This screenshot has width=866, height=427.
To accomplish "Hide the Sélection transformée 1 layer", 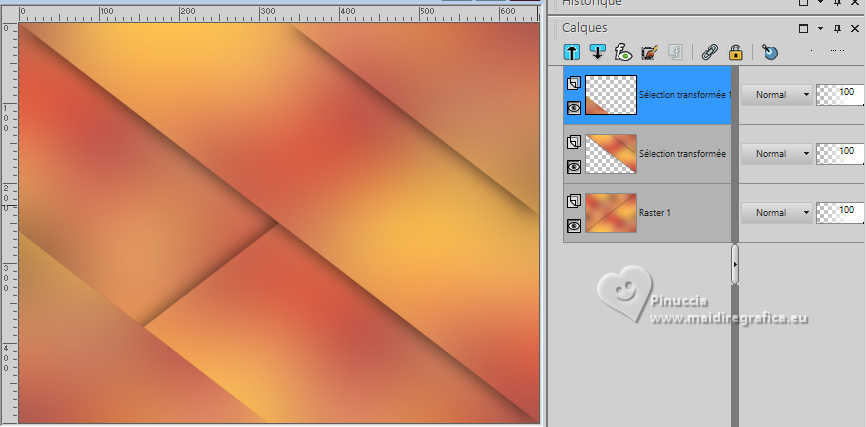I will pos(574,108).
